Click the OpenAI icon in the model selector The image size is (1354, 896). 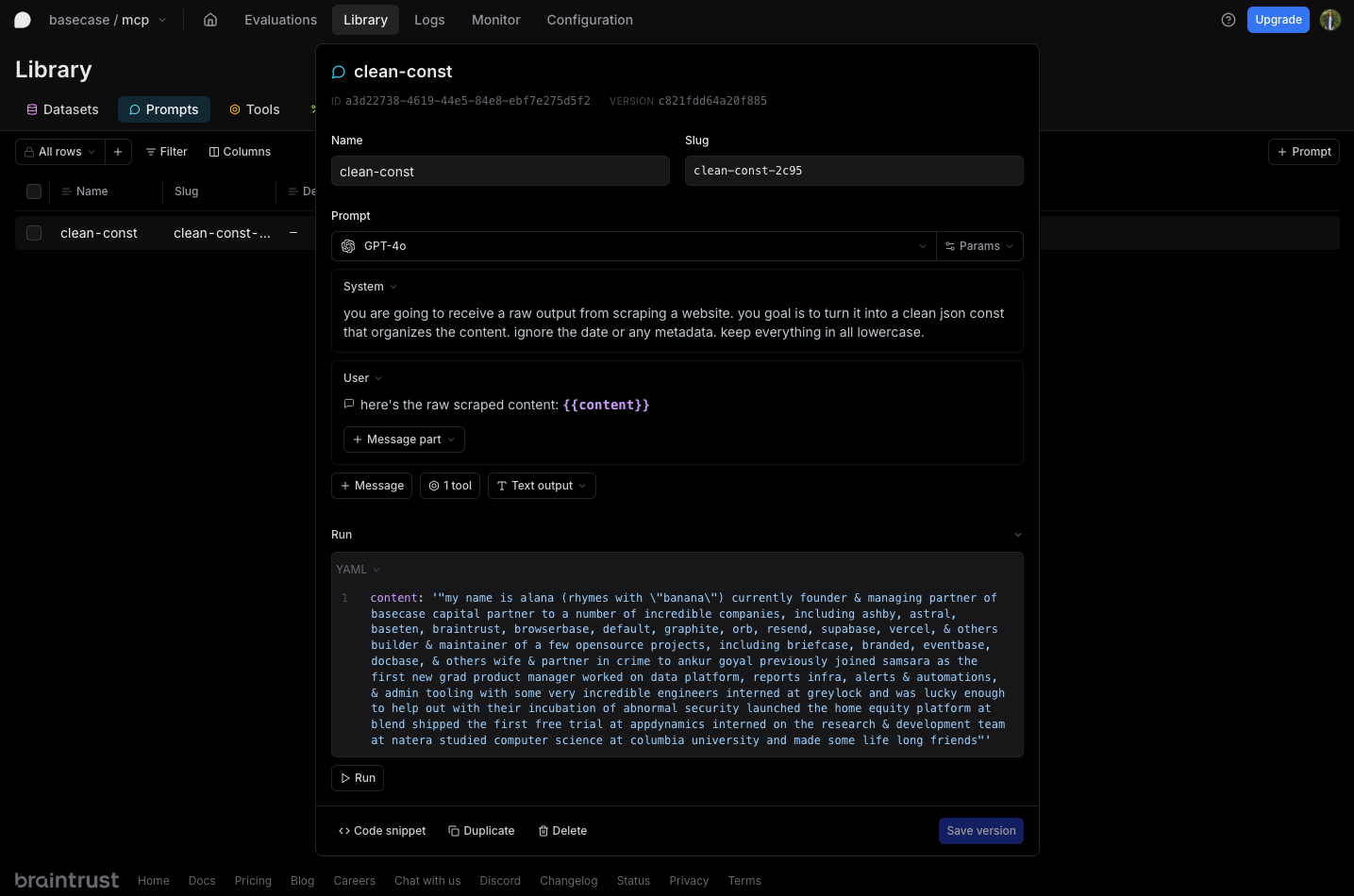pyautogui.click(x=348, y=246)
